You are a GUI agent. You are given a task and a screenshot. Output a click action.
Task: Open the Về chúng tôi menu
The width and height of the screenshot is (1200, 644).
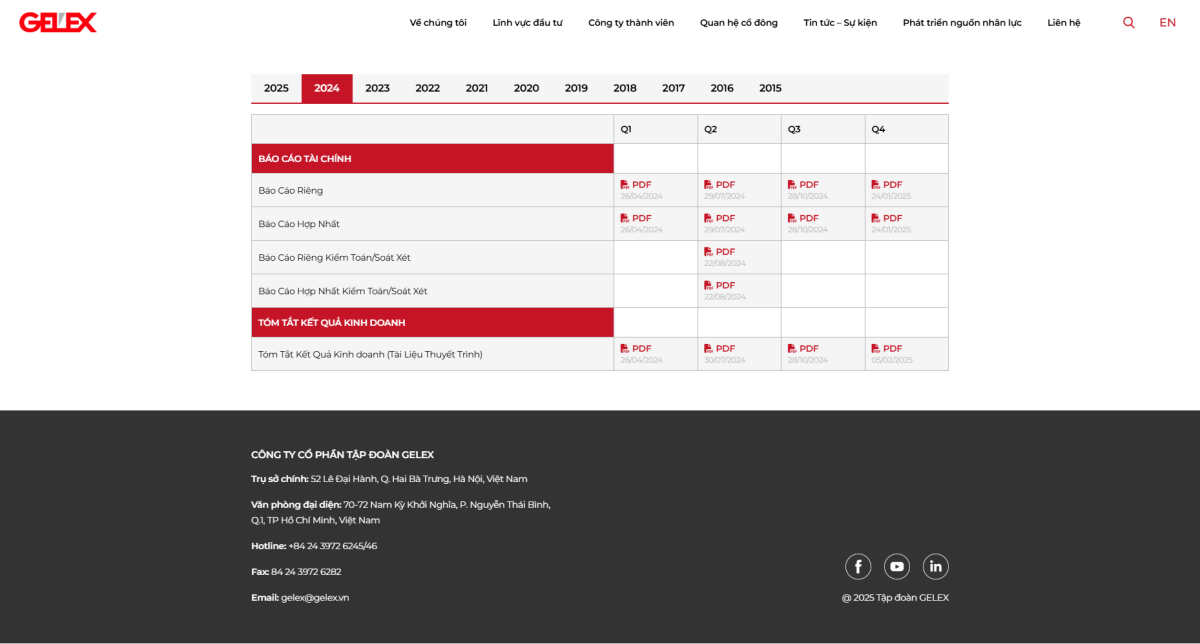click(438, 23)
